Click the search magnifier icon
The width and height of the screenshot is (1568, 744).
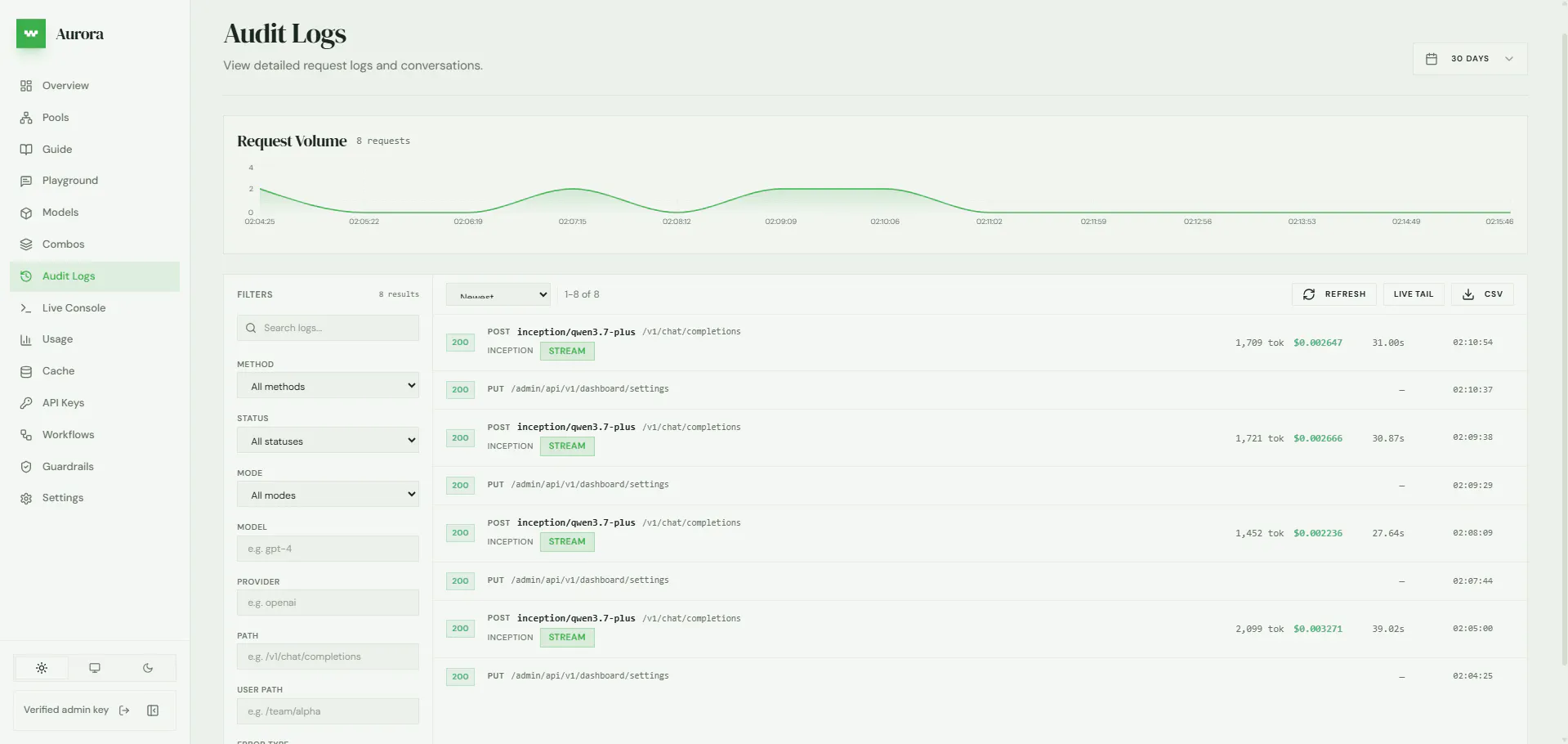(x=252, y=328)
